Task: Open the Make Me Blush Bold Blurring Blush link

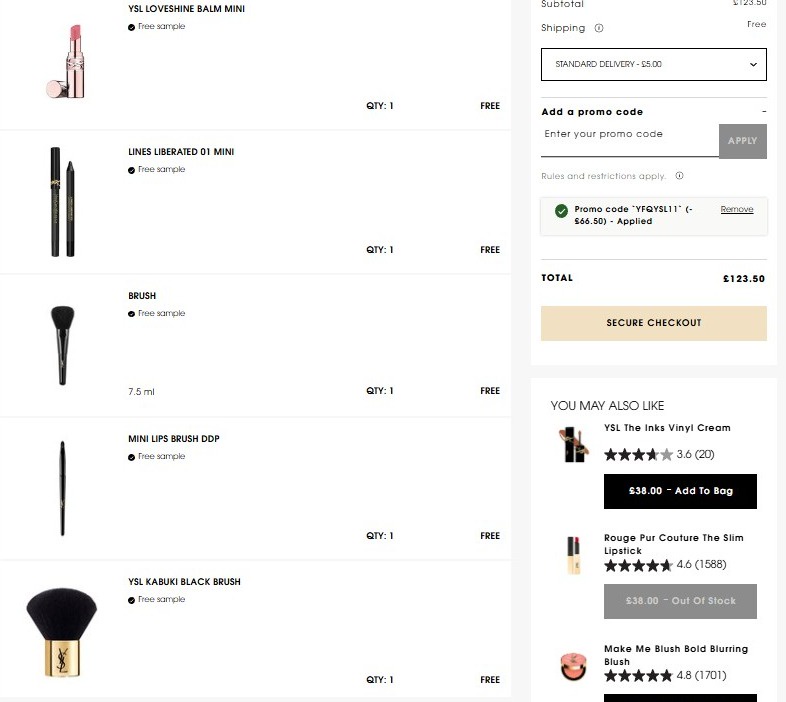Action: (676, 655)
